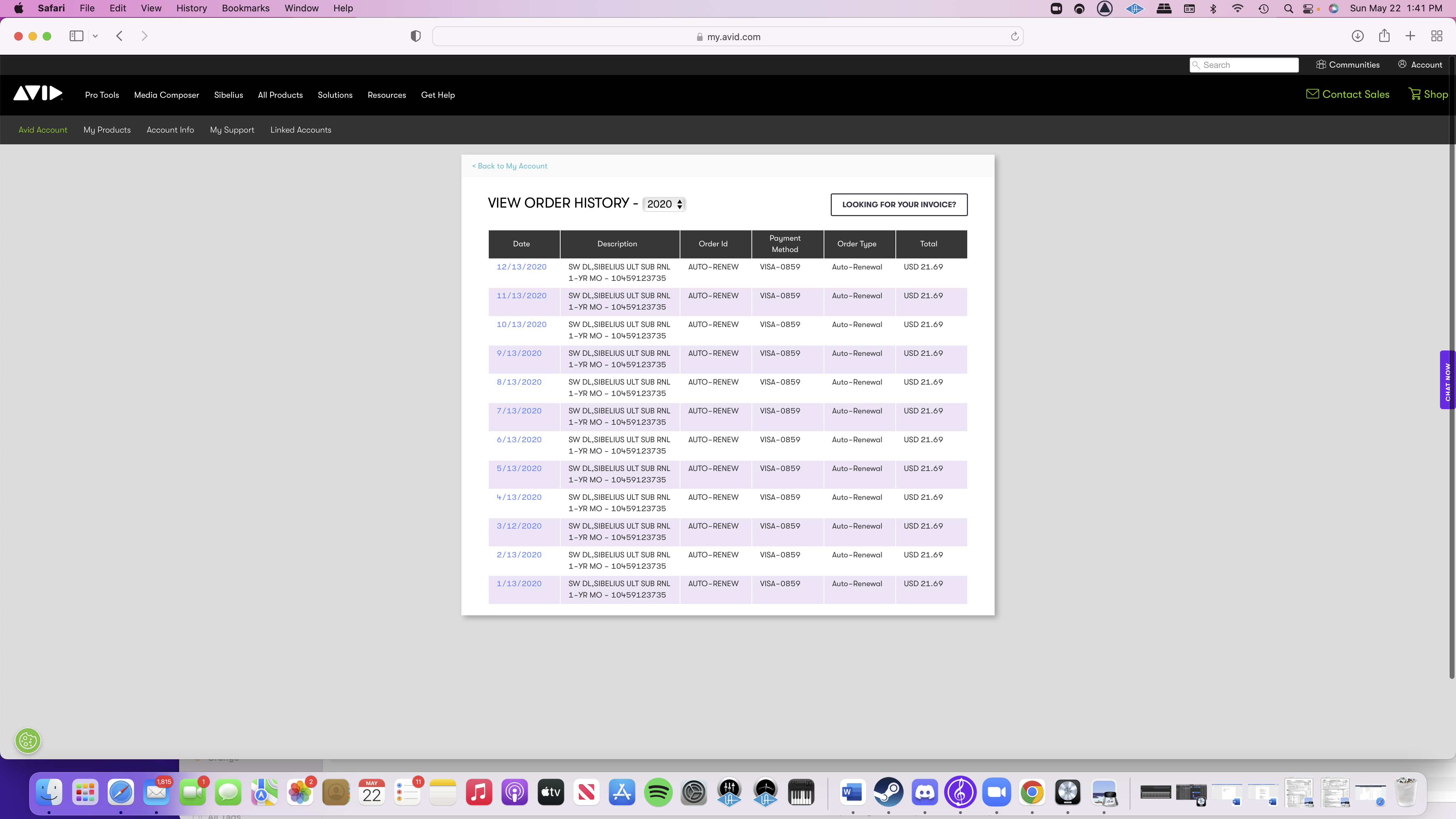Launch Google Chrome from the Dock
This screenshot has height=819, width=1456.
(x=1032, y=792)
